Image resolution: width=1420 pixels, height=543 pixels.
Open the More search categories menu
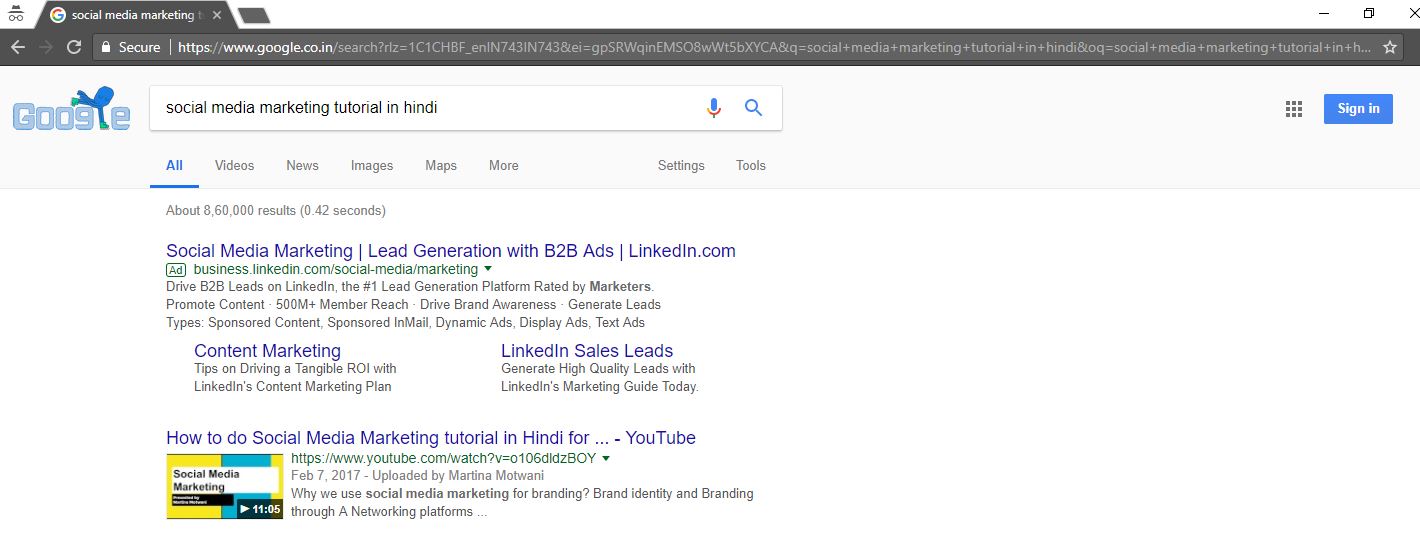[503, 166]
